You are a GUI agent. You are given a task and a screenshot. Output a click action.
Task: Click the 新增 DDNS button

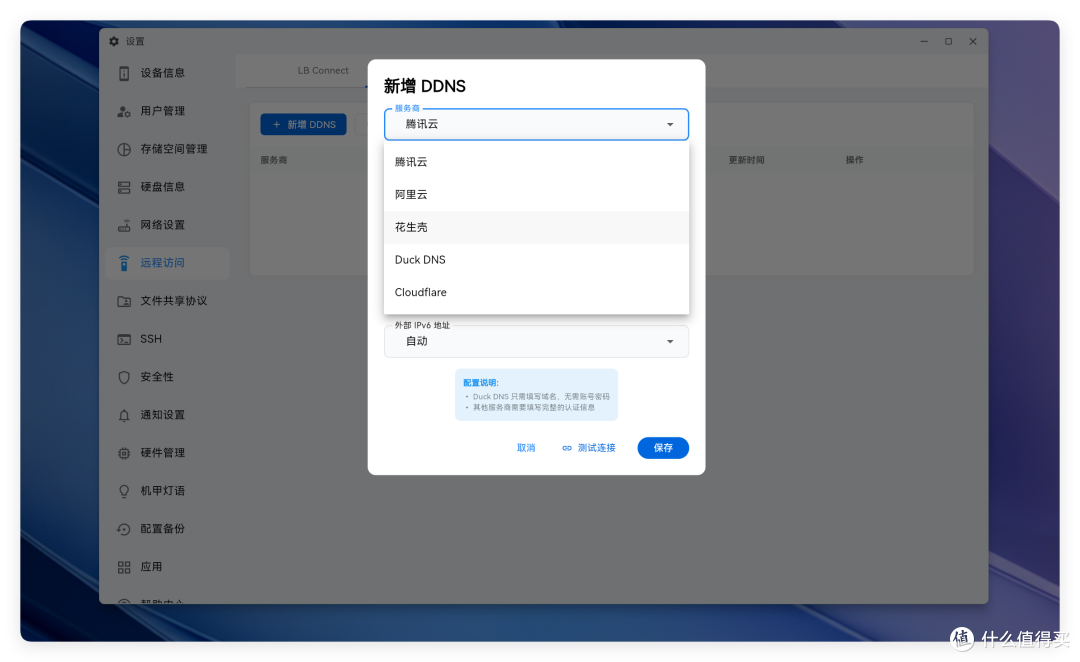[x=303, y=125]
